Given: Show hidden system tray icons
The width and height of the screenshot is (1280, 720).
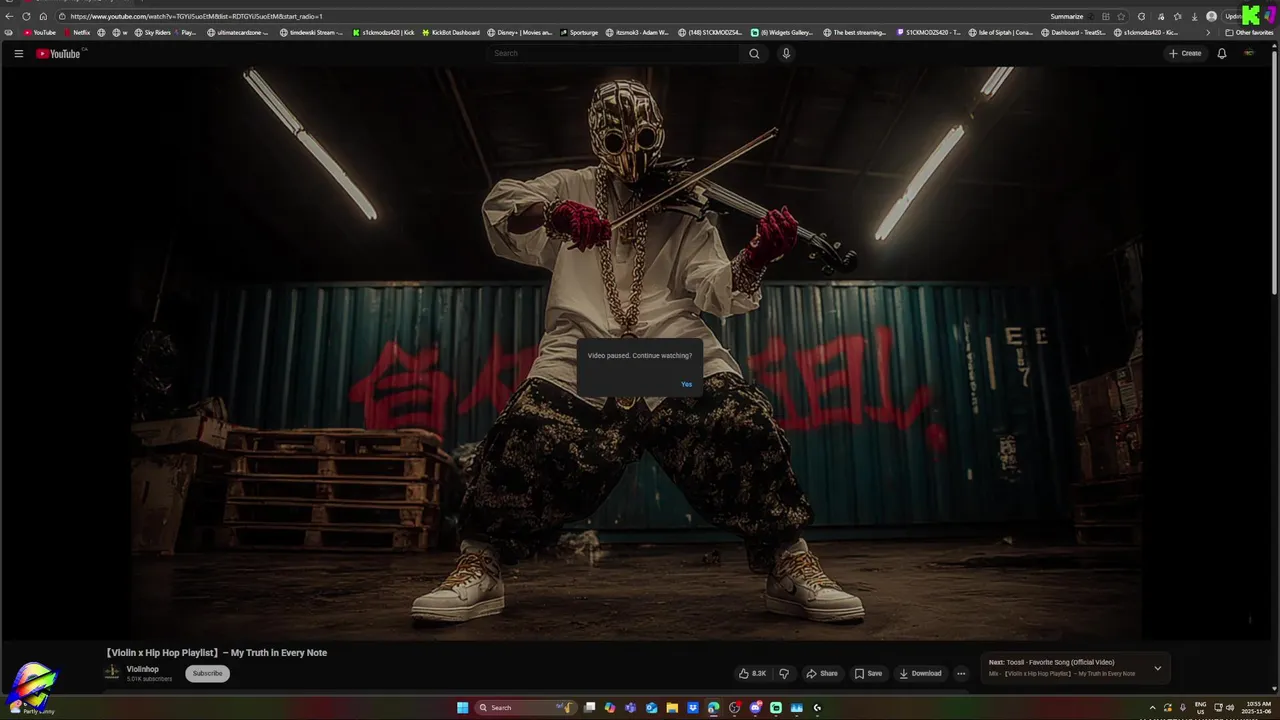Looking at the screenshot, I should (1152, 708).
